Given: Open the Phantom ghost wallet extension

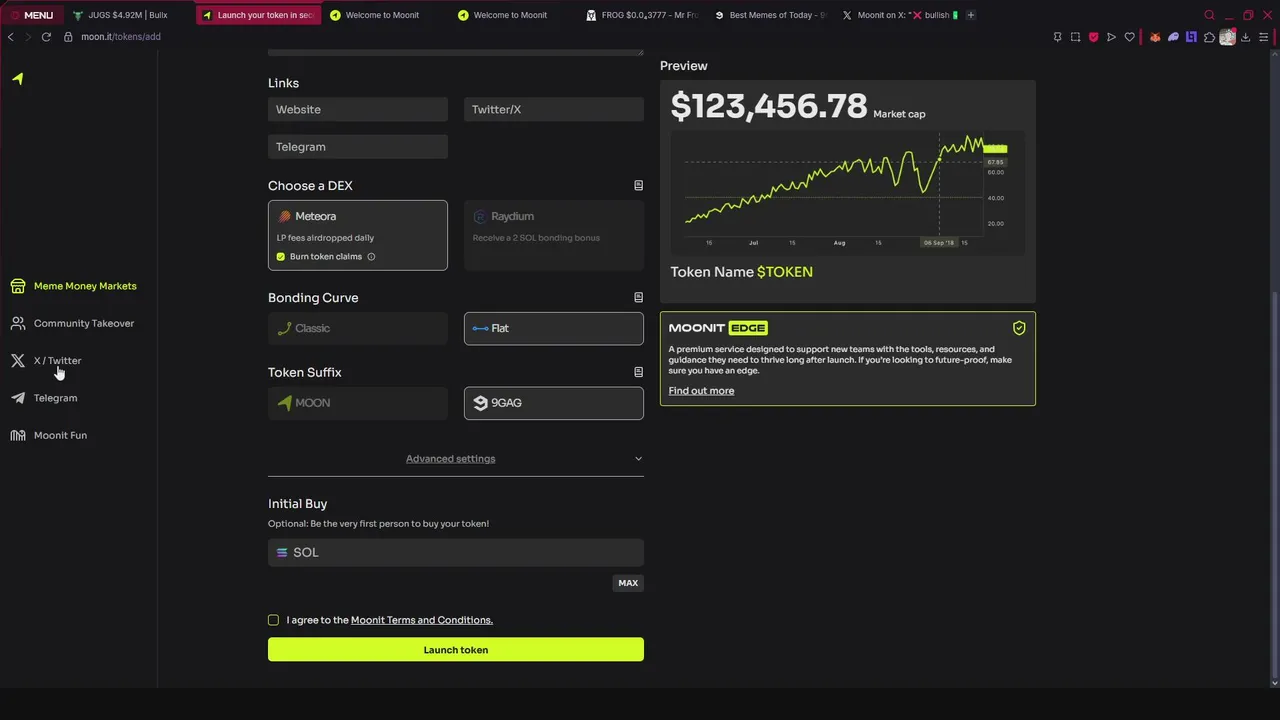Looking at the screenshot, I should (x=1173, y=37).
